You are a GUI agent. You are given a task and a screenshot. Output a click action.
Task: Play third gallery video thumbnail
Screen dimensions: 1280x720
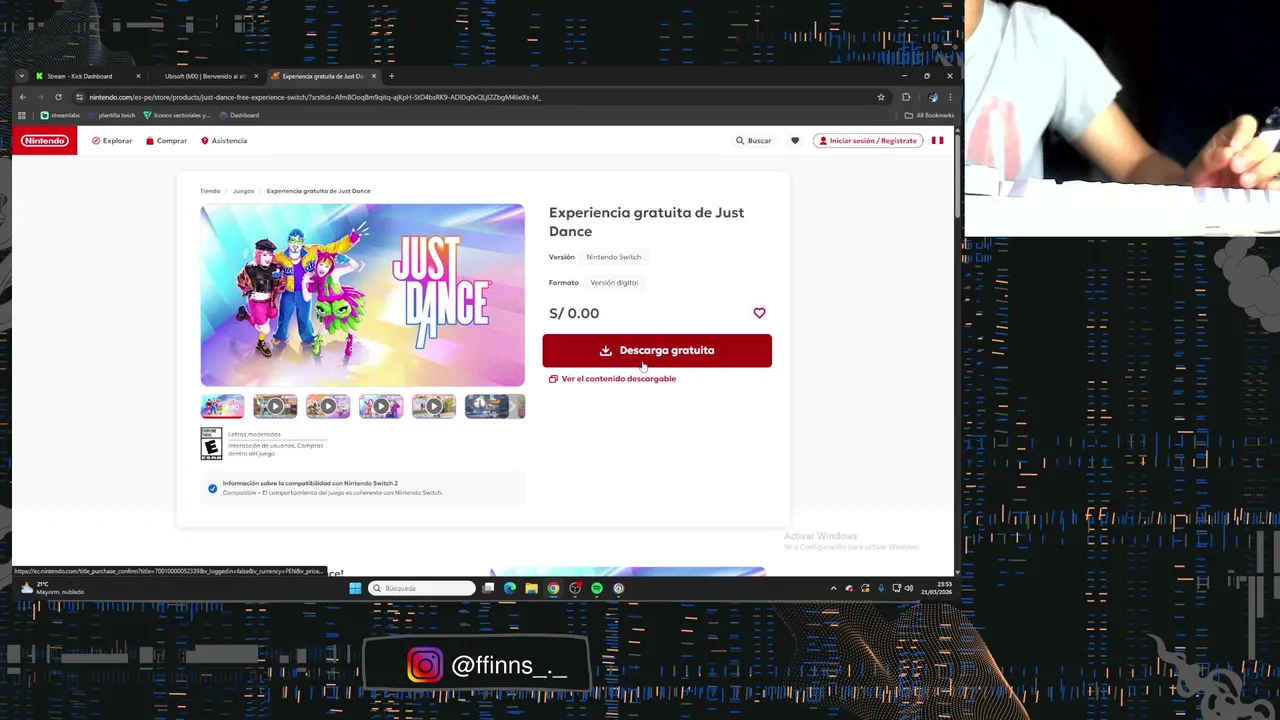point(328,406)
